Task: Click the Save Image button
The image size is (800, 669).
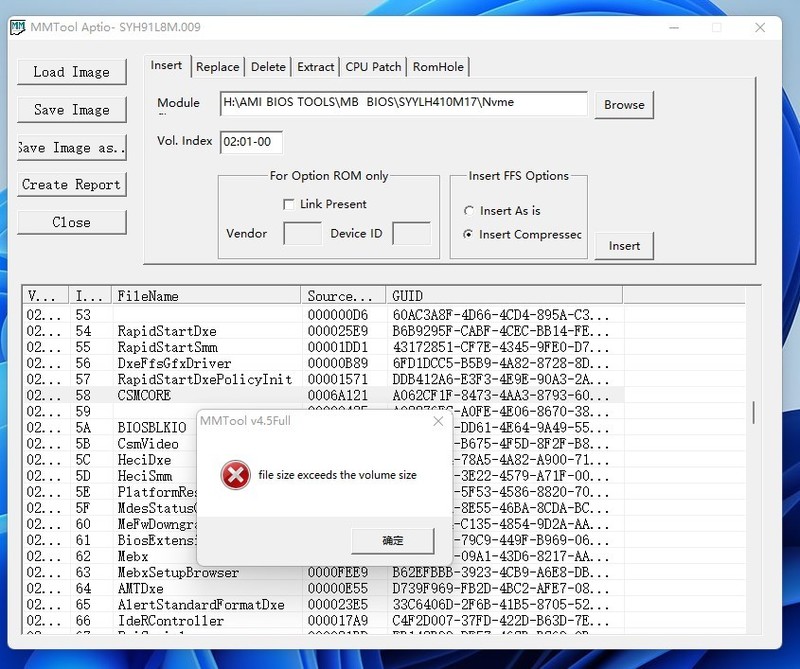Action: coord(71,110)
